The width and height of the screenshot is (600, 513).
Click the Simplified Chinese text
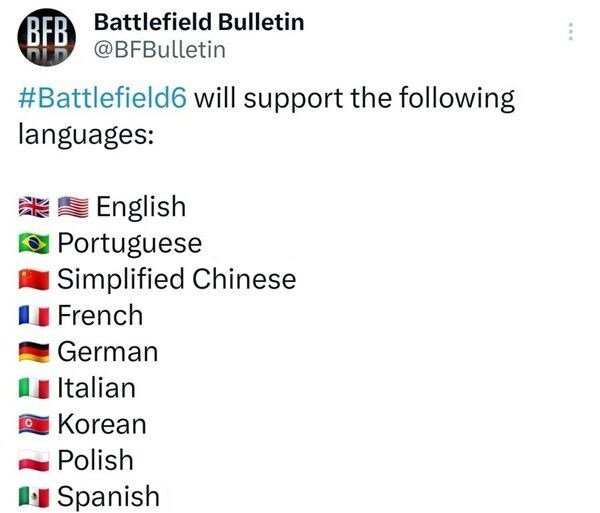coord(176,279)
